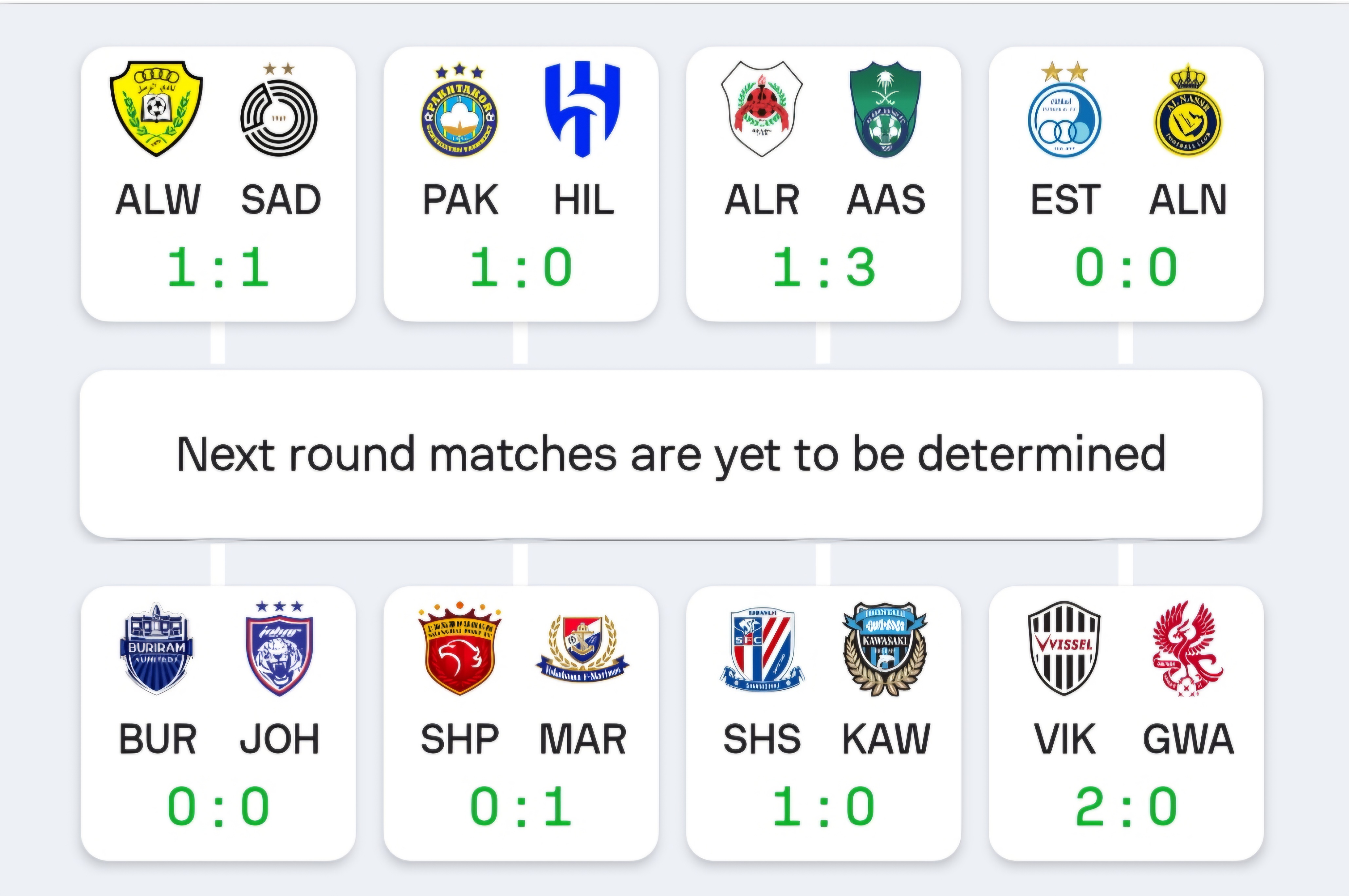The width and height of the screenshot is (1349, 896).
Task: Click the VIK vs GWA 2:0 score
Action: click(1126, 806)
